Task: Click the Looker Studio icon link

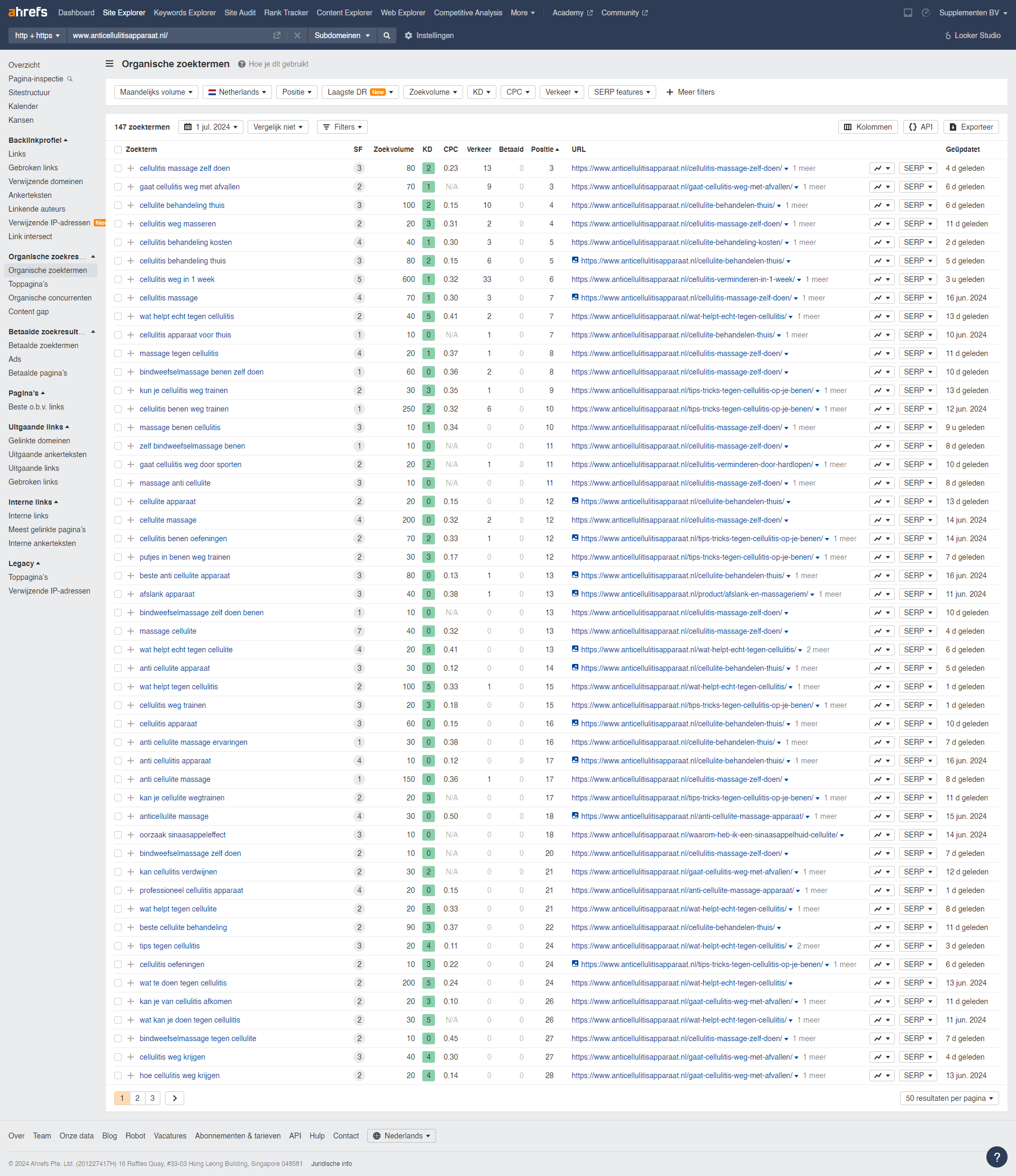Action: (x=972, y=35)
